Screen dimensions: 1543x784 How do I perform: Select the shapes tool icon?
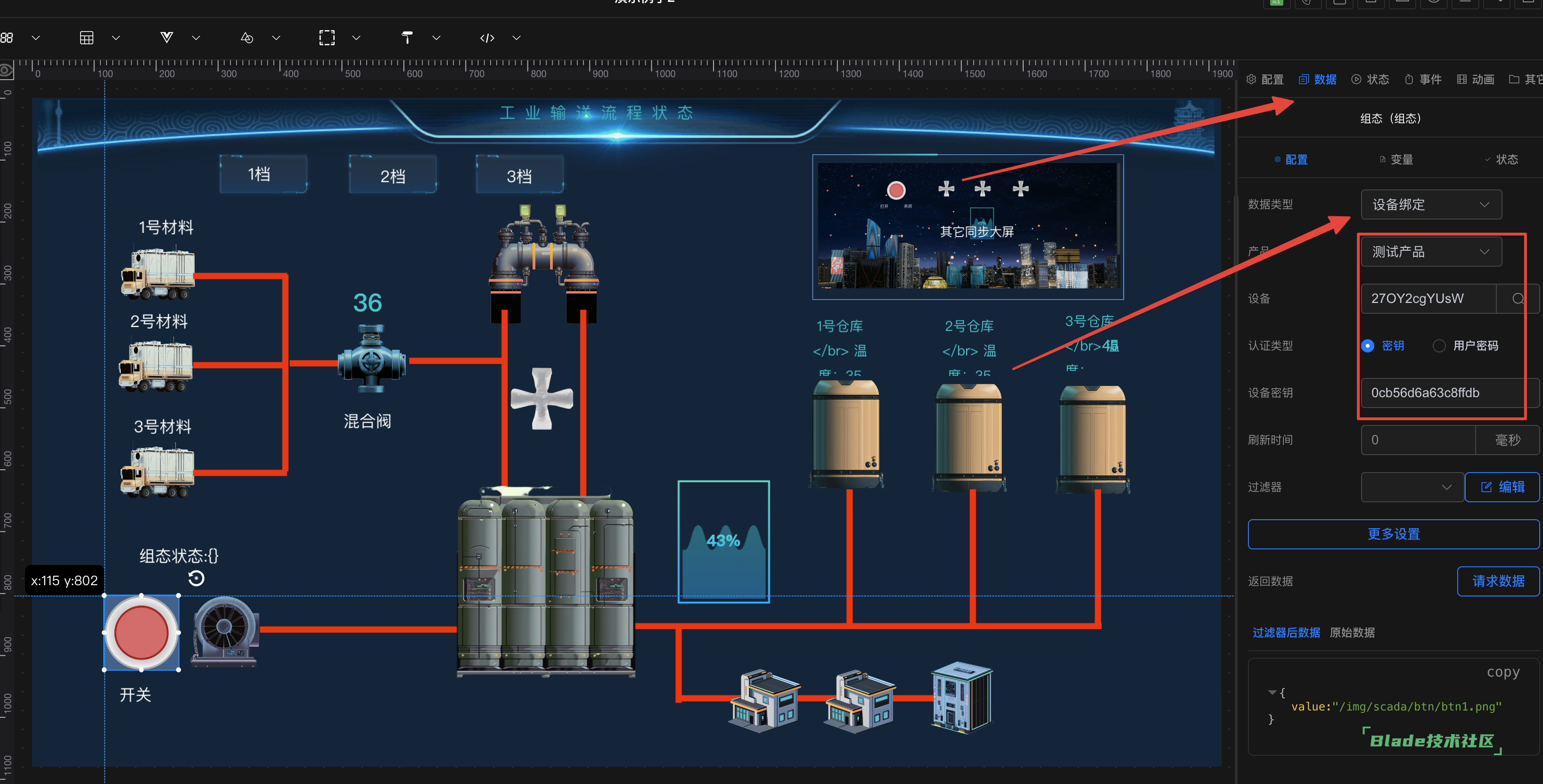tap(247, 38)
